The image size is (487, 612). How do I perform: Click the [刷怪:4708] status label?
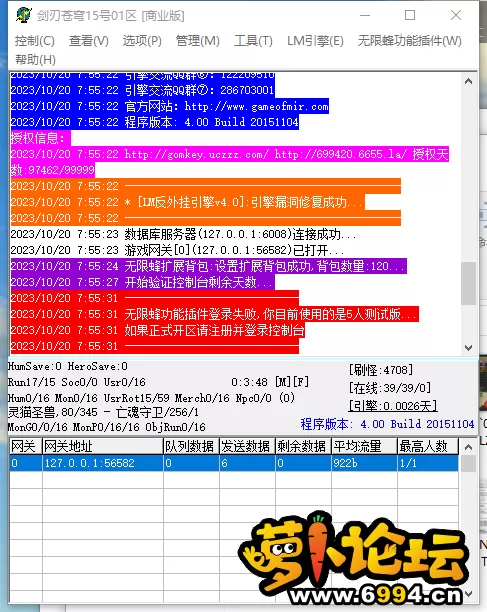point(381,370)
